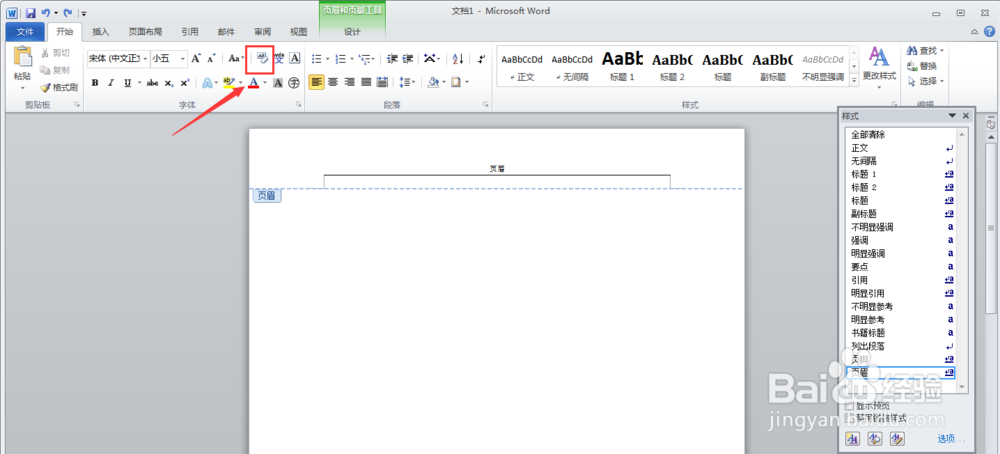1000x454 pixels.
Task: Switch to the Review (审阅) tab
Action: 262,32
